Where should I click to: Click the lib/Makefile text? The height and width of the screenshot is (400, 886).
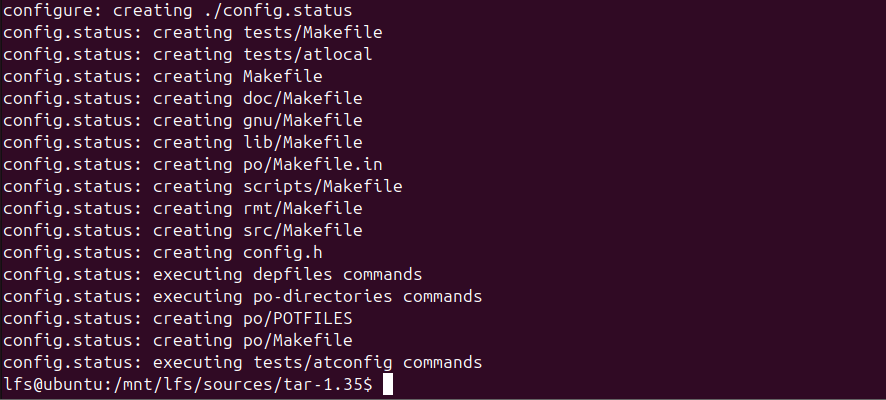click(x=302, y=142)
